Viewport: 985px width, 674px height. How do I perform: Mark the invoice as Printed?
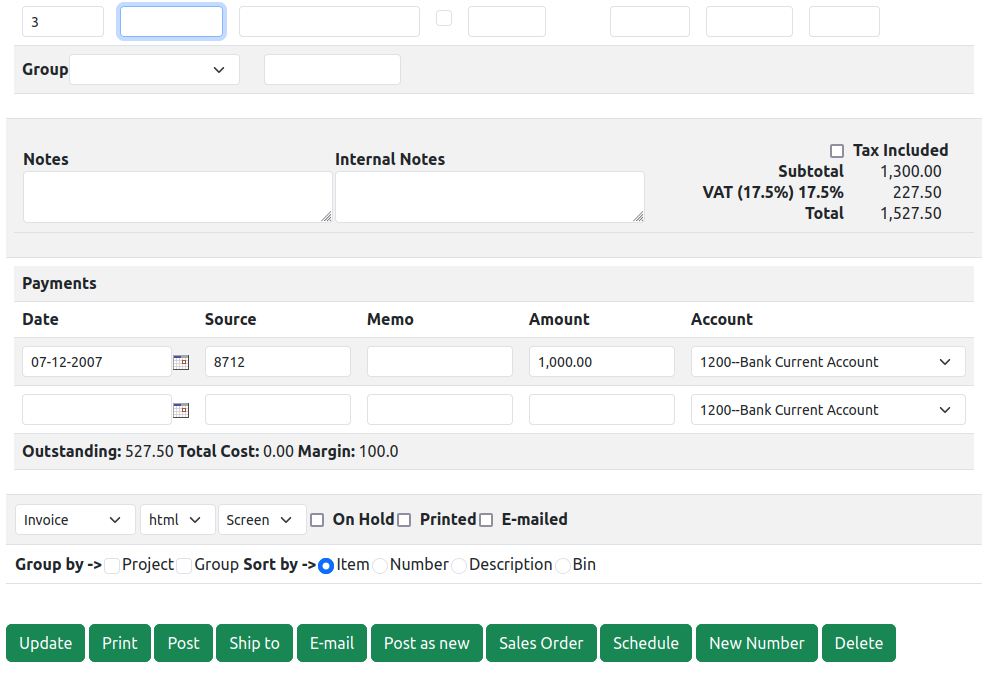point(404,520)
